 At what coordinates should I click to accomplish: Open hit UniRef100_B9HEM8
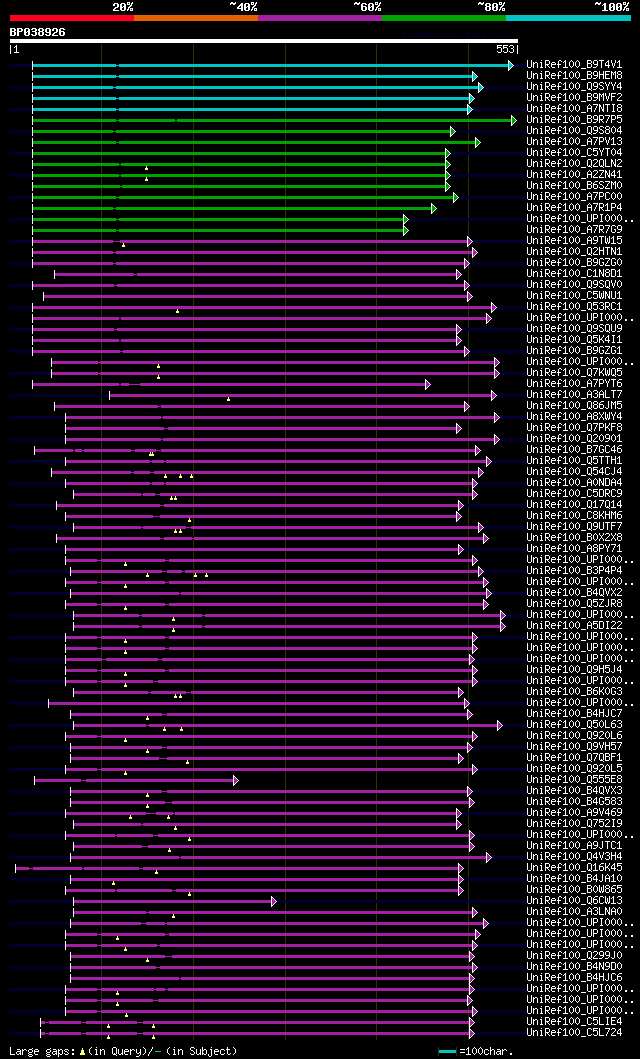pos(575,76)
